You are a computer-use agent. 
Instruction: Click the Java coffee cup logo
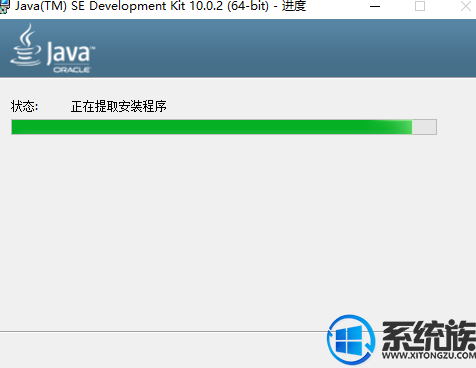pyautogui.click(x=26, y=45)
